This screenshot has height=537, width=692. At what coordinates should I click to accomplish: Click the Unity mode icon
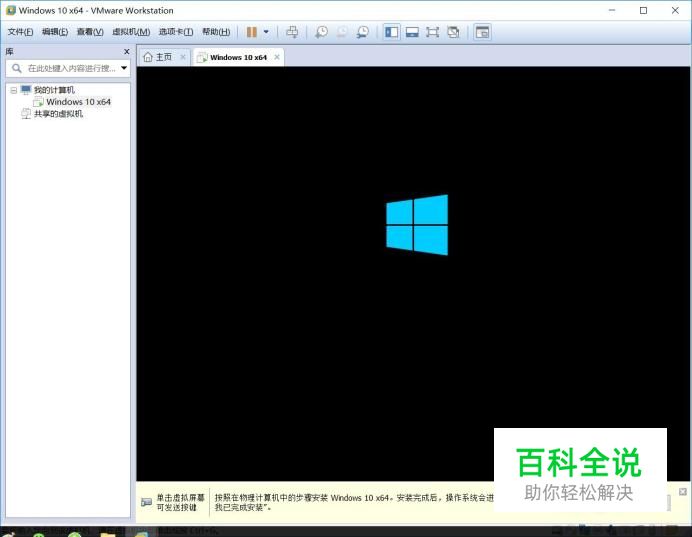[x=453, y=32]
